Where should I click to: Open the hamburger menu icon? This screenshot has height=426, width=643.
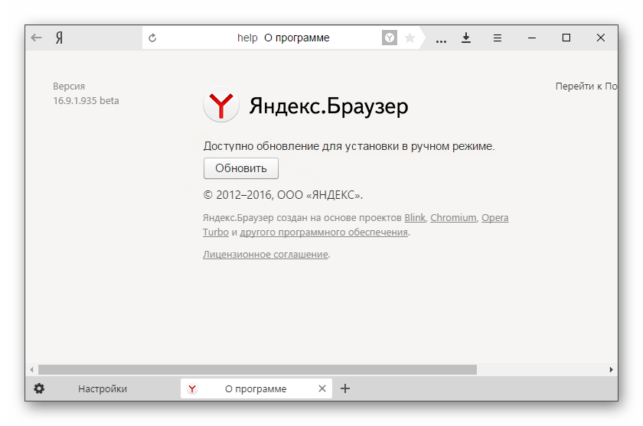(x=497, y=38)
